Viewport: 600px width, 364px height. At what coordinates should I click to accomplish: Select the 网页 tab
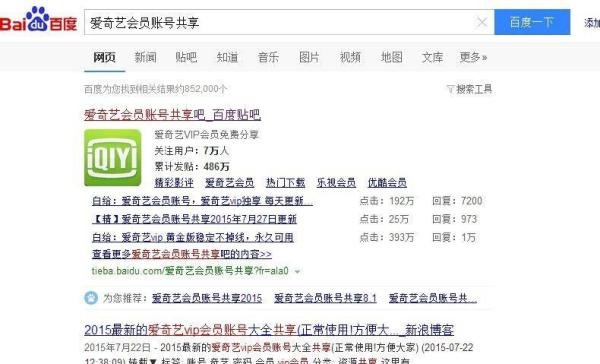(104, 57)
